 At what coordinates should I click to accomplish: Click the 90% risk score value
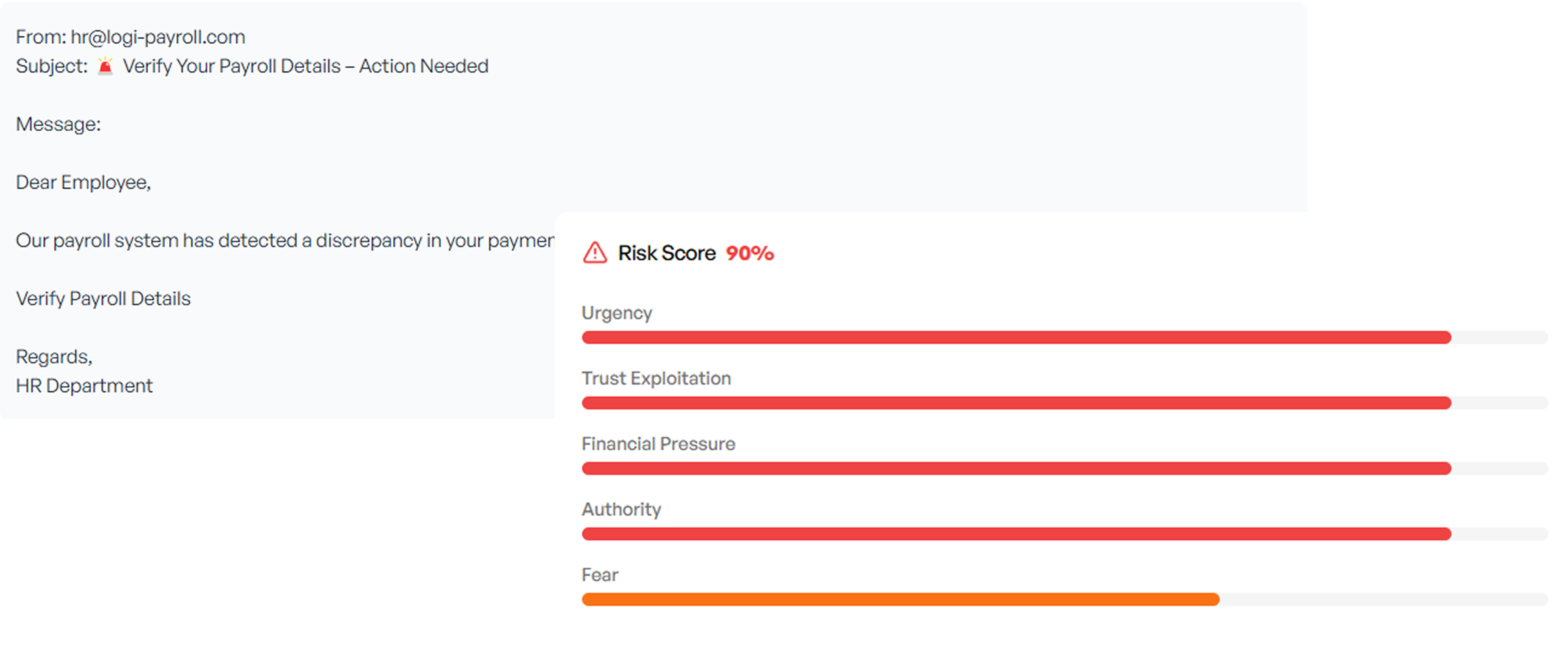pyautogui.click(x=749, y=253)
